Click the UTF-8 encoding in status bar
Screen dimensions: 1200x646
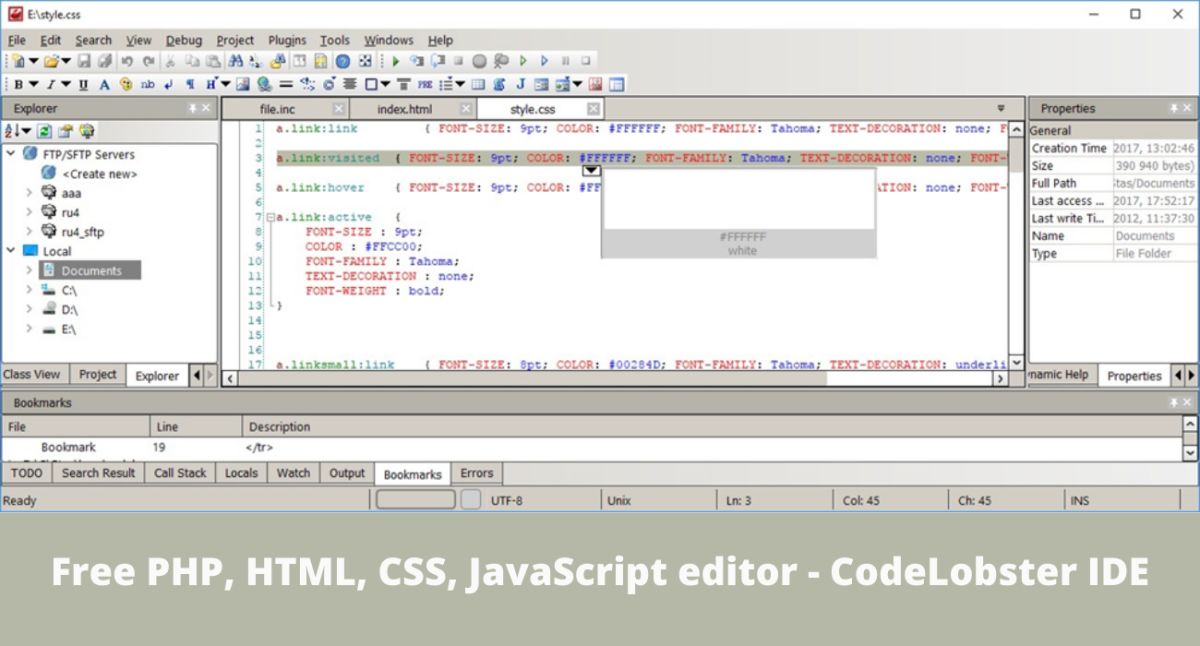click(506, 500)
